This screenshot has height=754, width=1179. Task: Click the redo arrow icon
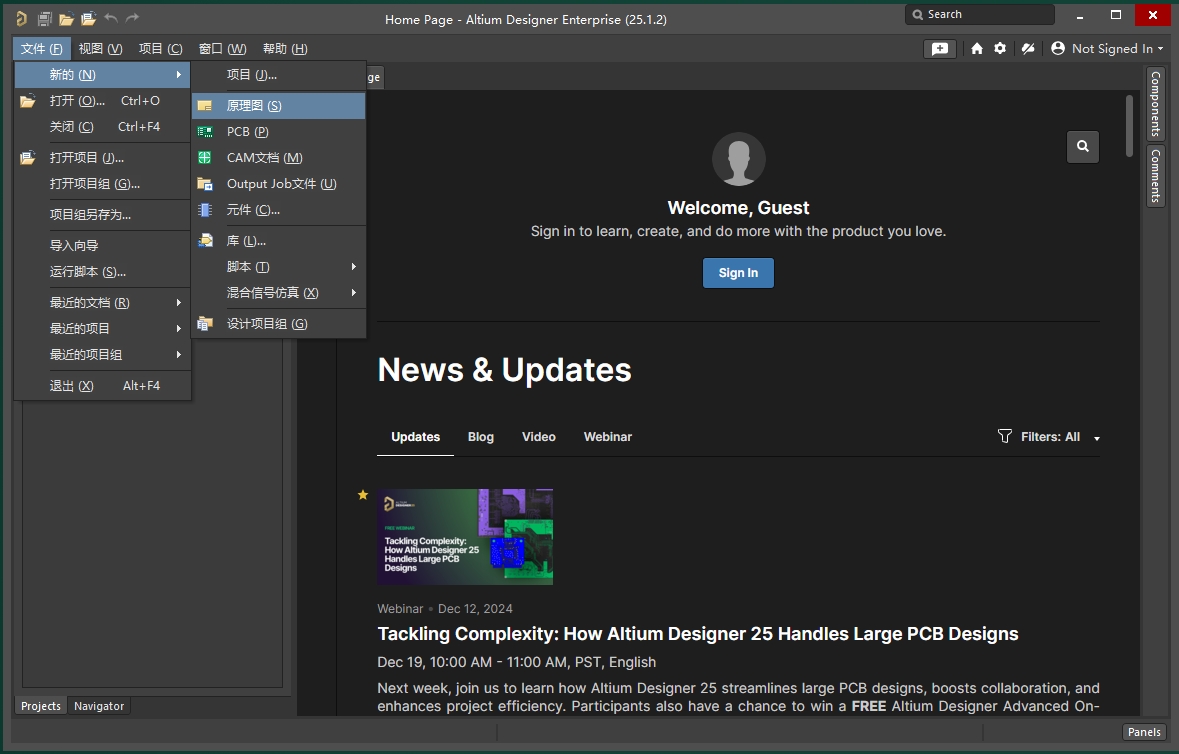(132, 18)
